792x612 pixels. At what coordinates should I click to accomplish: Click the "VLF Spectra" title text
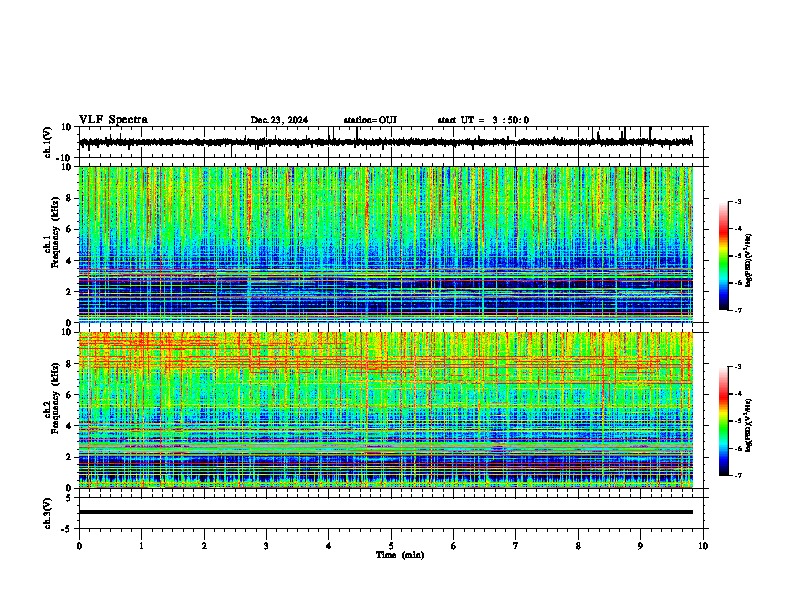coord(113,120)
